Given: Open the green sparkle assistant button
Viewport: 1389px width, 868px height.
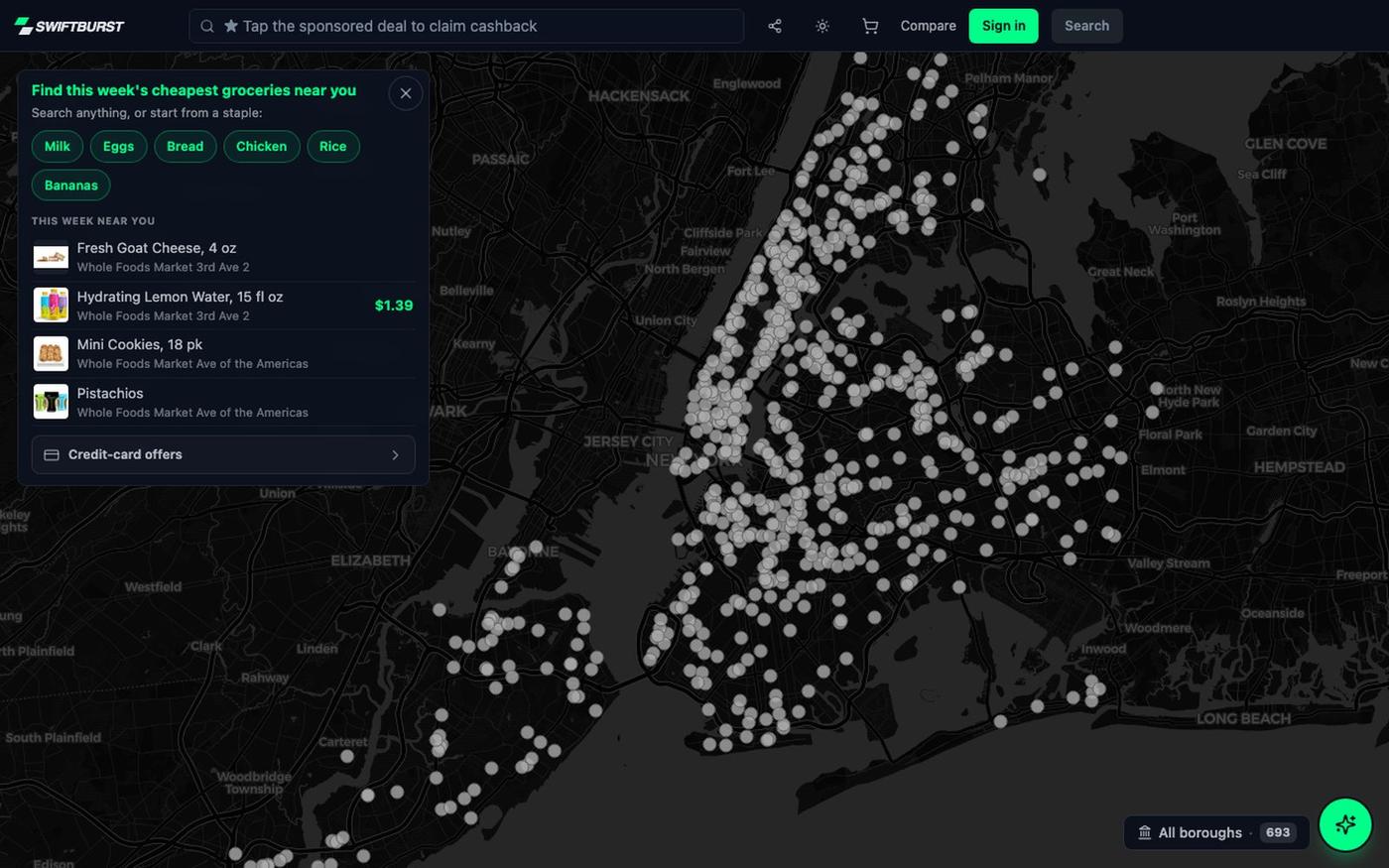Looking at the screenshot, I should [1345, 823].
